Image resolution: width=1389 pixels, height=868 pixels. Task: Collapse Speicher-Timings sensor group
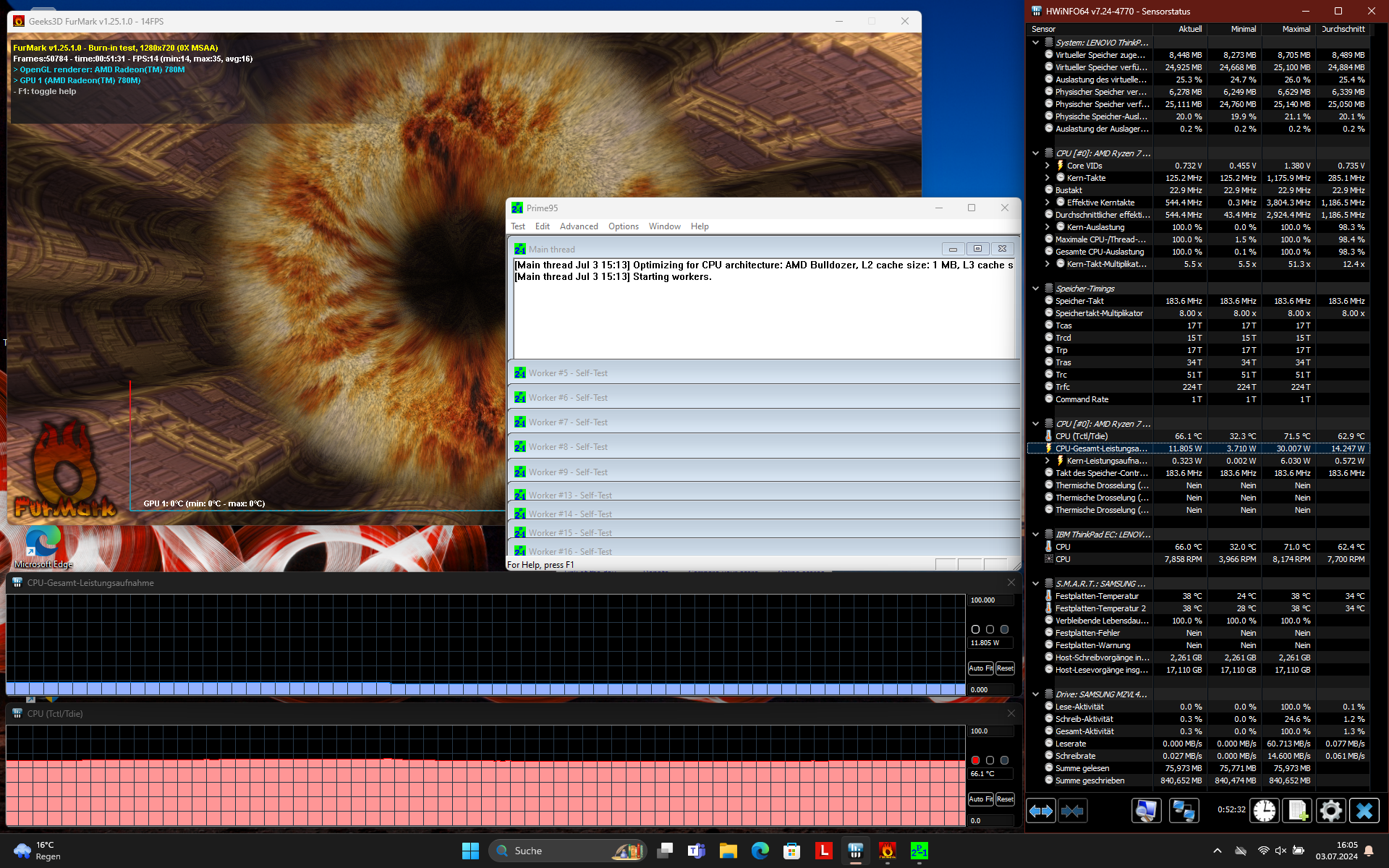1035,289
